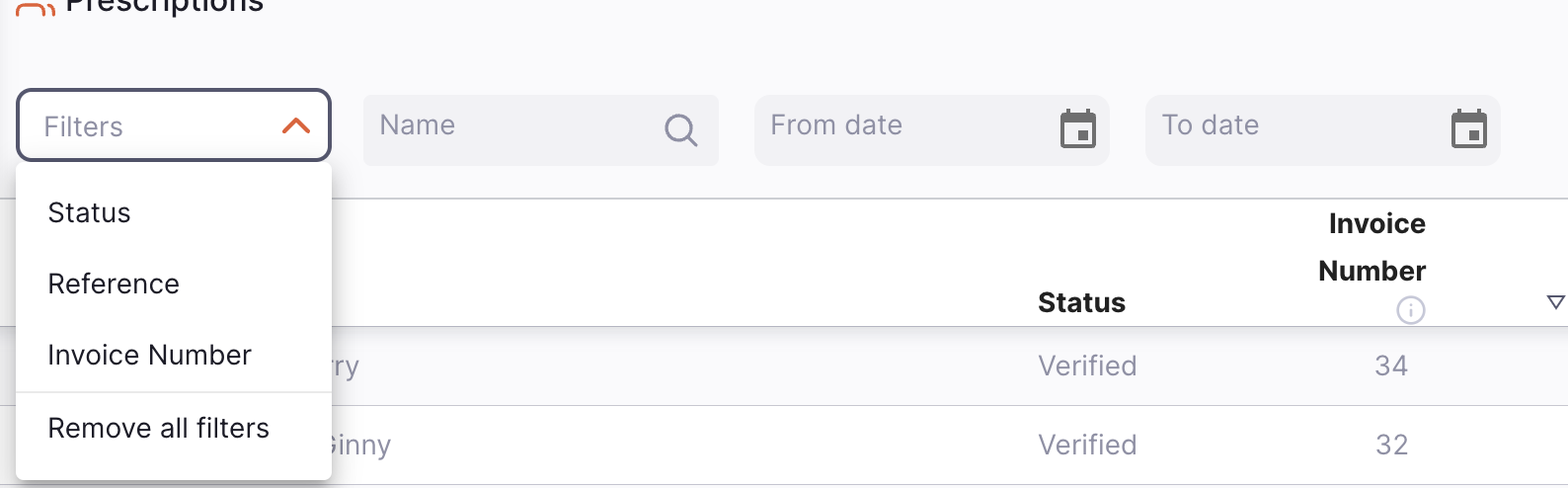This screenshot has height=488, width=1568.
Task: Click the down-triangle at the table header's right edge
Action: pos(1555,302)
